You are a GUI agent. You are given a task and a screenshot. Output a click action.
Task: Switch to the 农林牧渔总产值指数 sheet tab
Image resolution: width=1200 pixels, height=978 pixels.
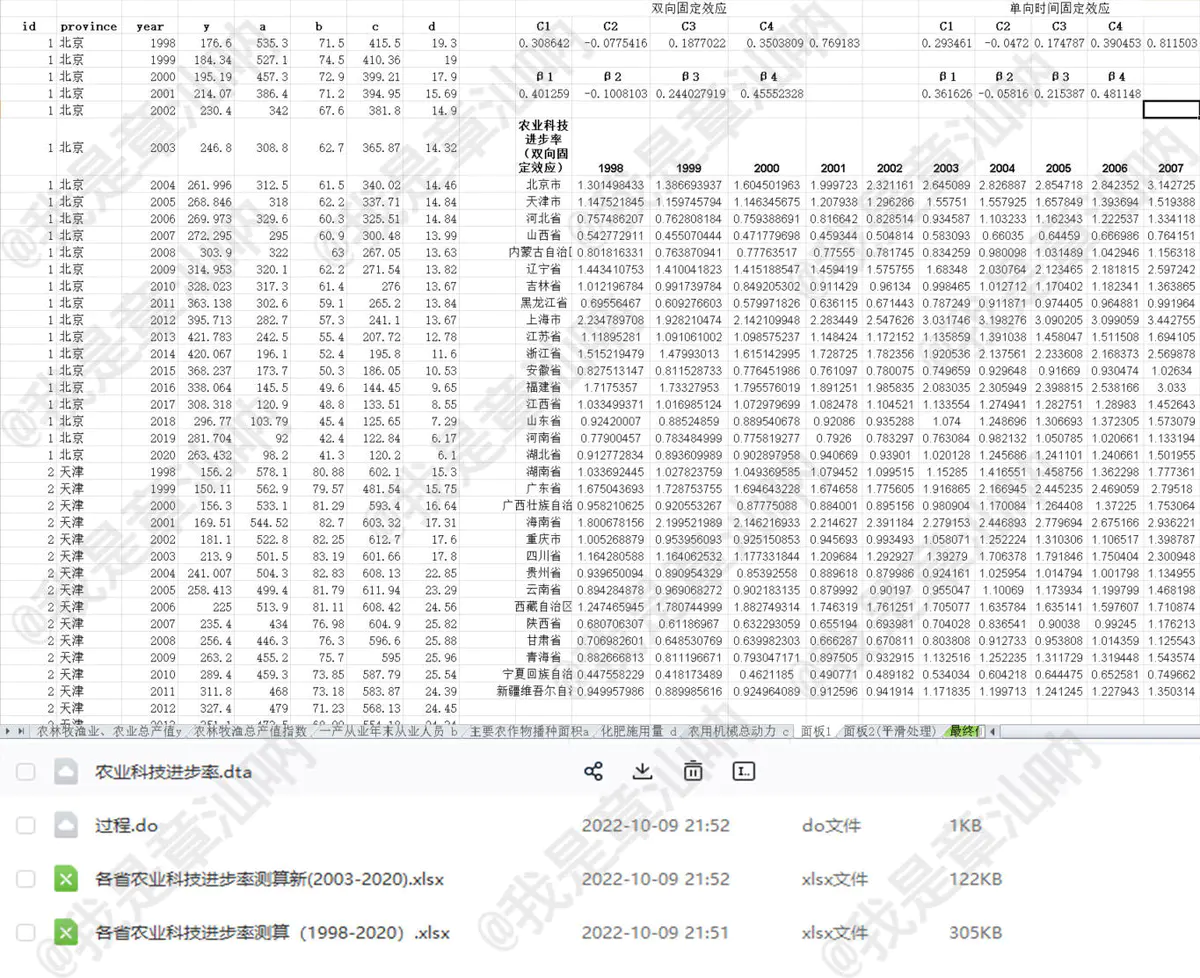pos(251,732)
